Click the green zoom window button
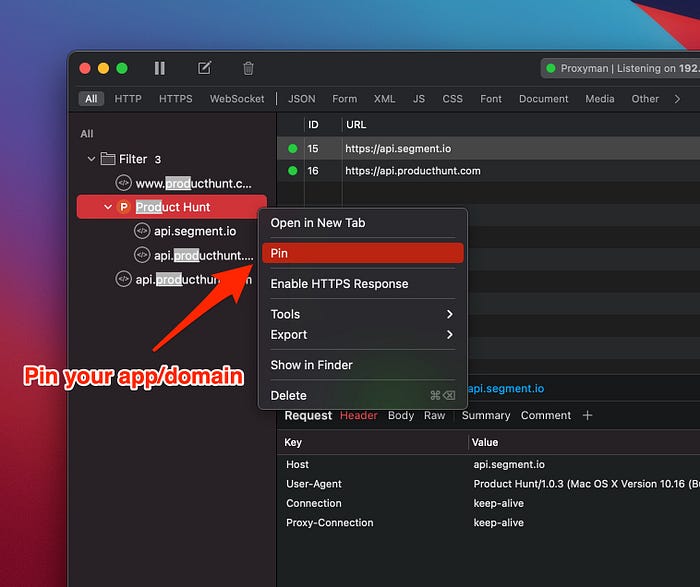 (x=122, y=68)
